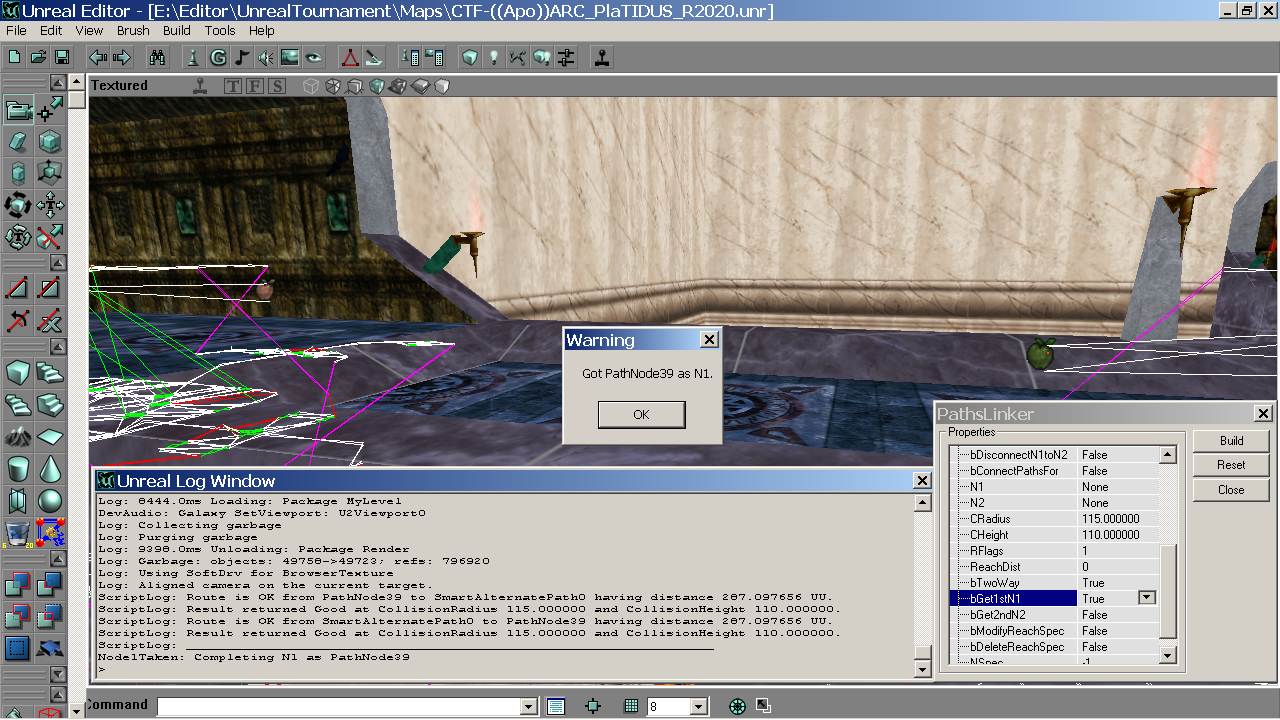Screen dimensions: 1280x720
Task: Toggle rotation grid wheel icon in bottom bar
Action: pos(738,706)
